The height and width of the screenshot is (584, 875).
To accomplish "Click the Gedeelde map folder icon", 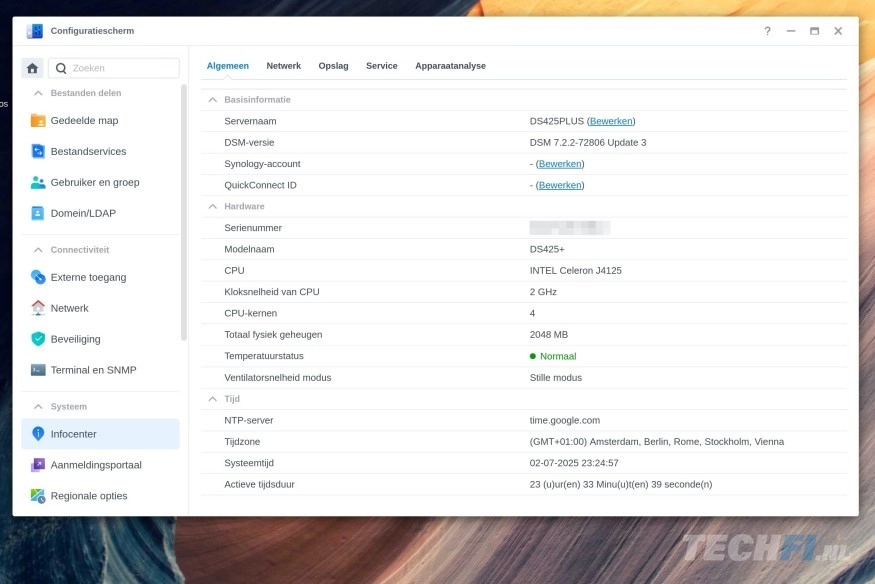I will 38,120.
